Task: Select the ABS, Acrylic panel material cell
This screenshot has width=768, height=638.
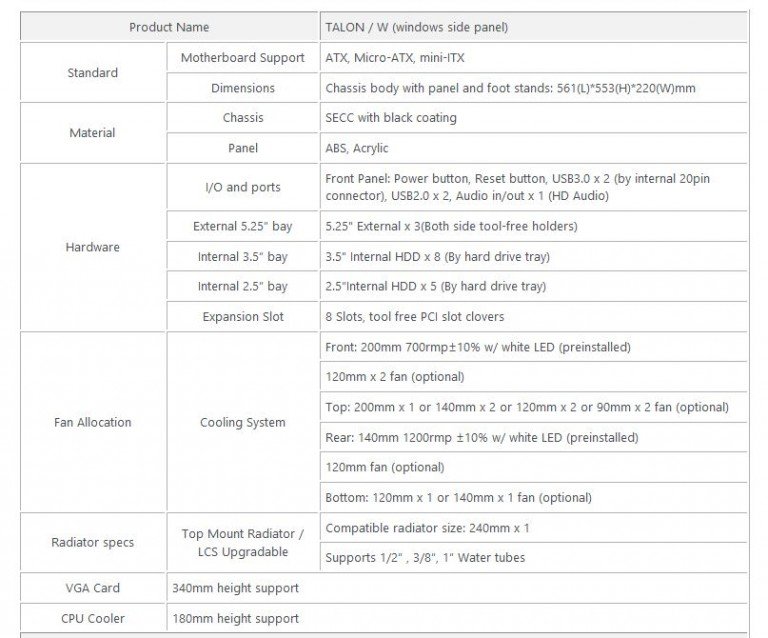Action: pyautogui.click(x=533, y=148)
